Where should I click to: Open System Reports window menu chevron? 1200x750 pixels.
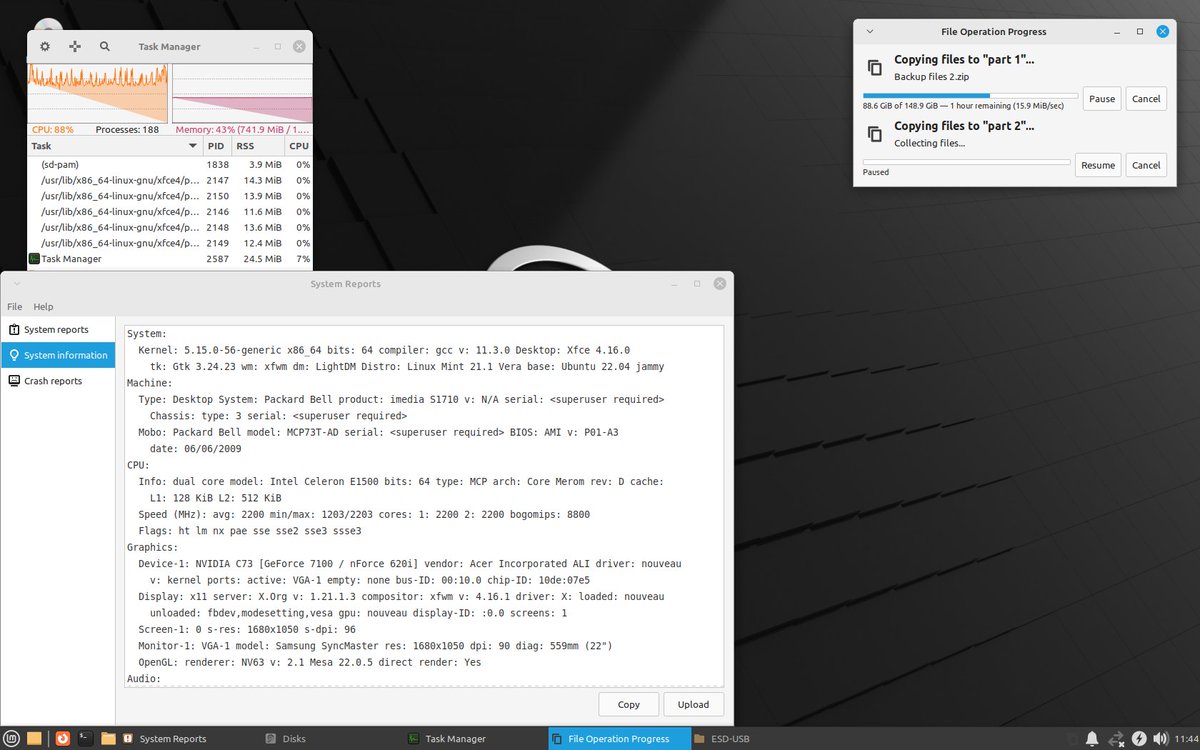(x=17, y=284)
